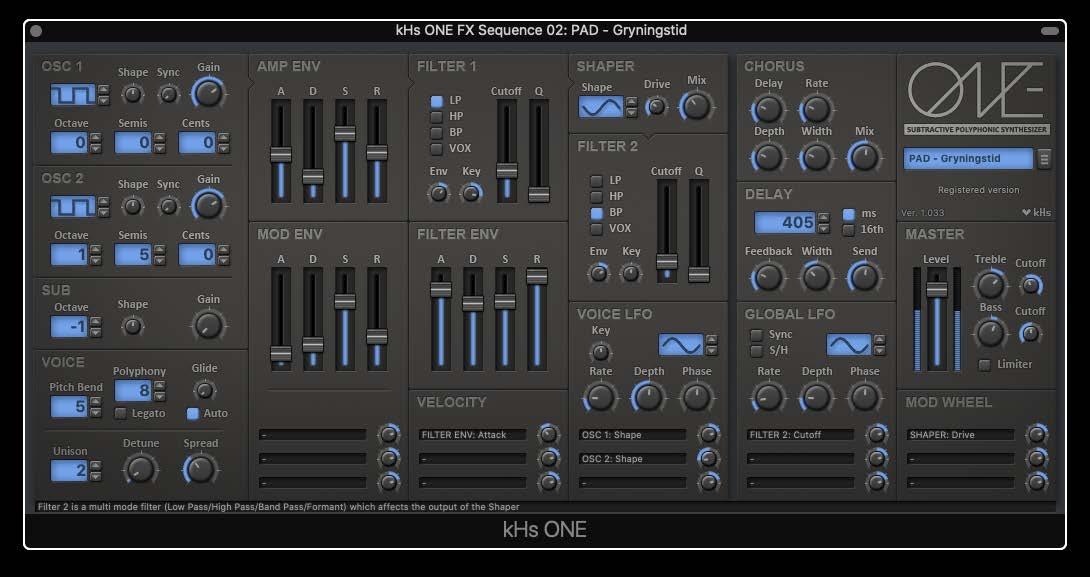
Task: Click the Unison value field
Action: [x=69, y=471]
